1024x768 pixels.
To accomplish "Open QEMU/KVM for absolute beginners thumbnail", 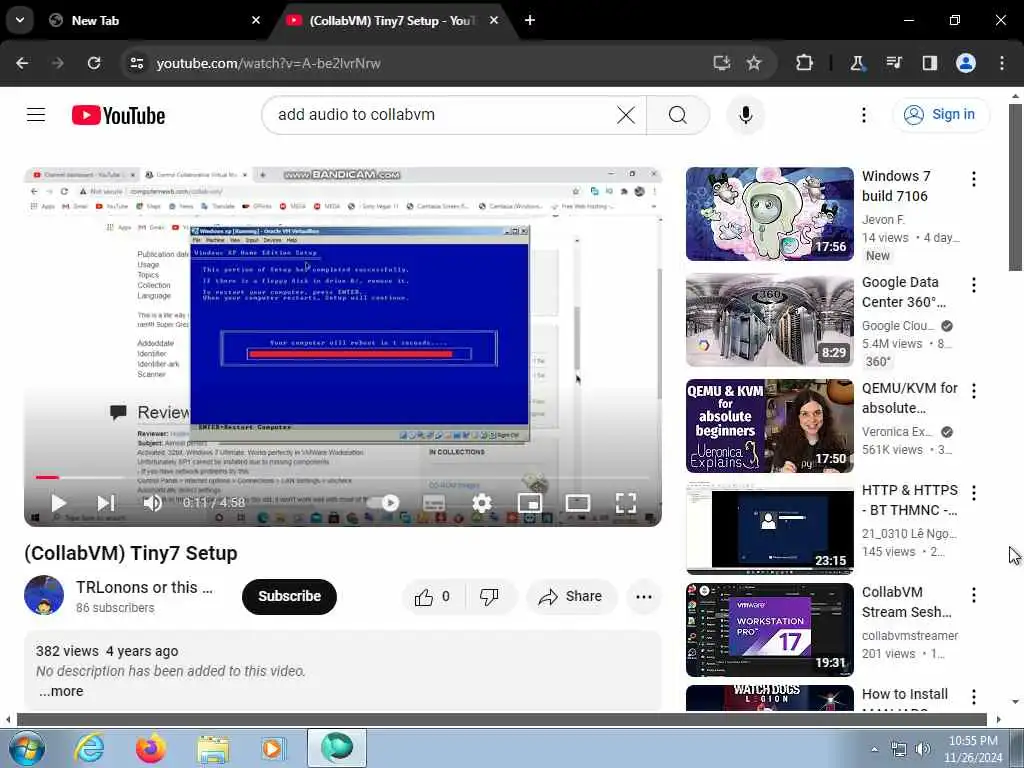I will (x=769, y=426).
